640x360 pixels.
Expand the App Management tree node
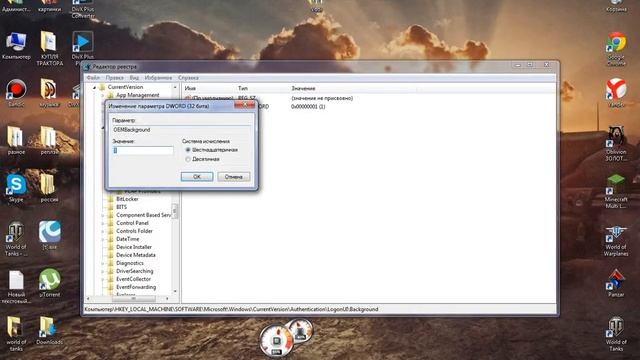[x=102, y=96]
